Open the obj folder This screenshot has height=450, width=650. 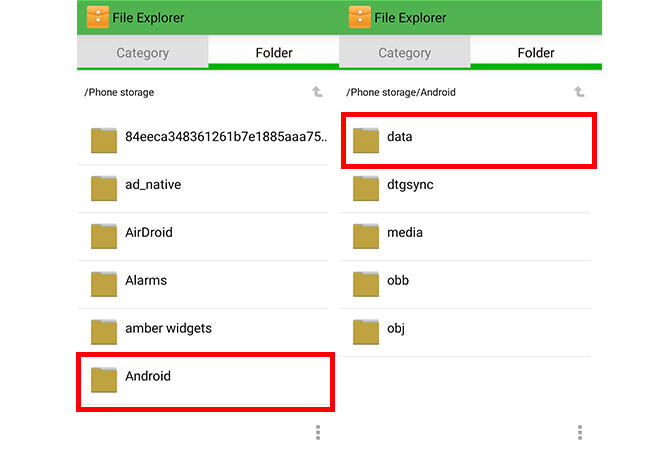(466, 333)
